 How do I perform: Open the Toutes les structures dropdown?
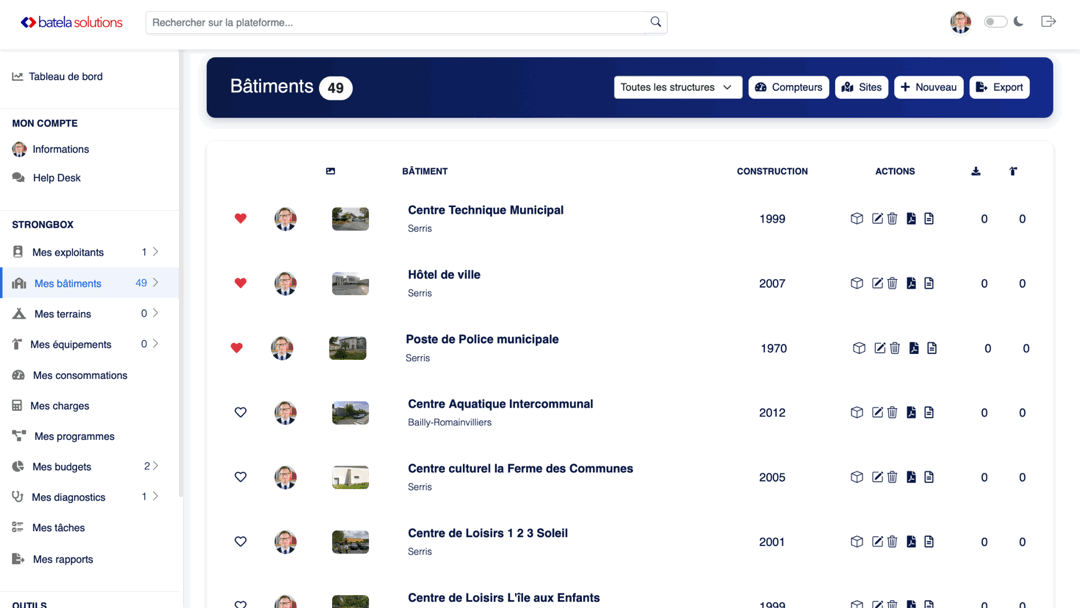[x=677, y=88]
